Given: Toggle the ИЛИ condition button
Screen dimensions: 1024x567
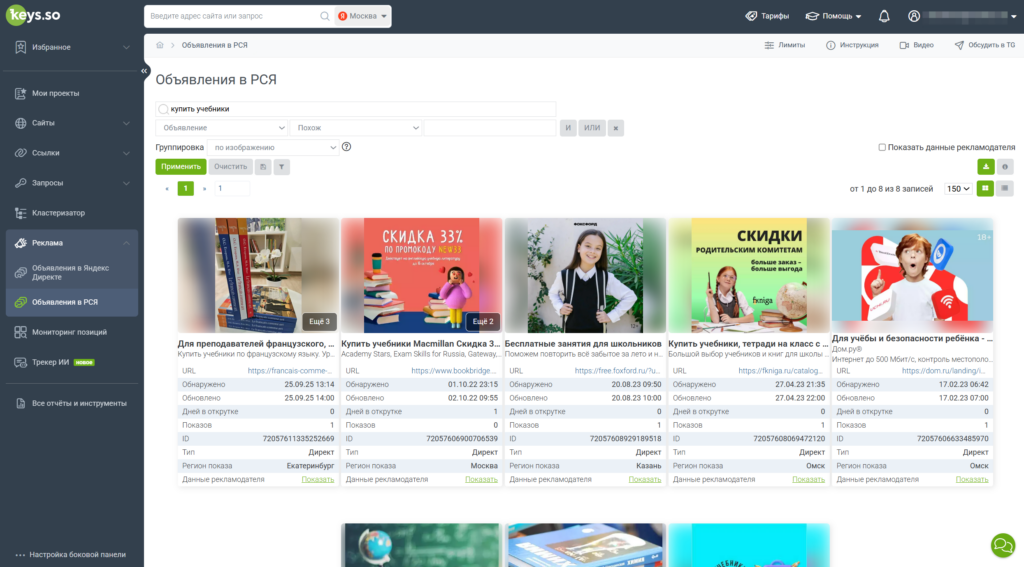Looking at the screenshot, I should click(592, 128).
